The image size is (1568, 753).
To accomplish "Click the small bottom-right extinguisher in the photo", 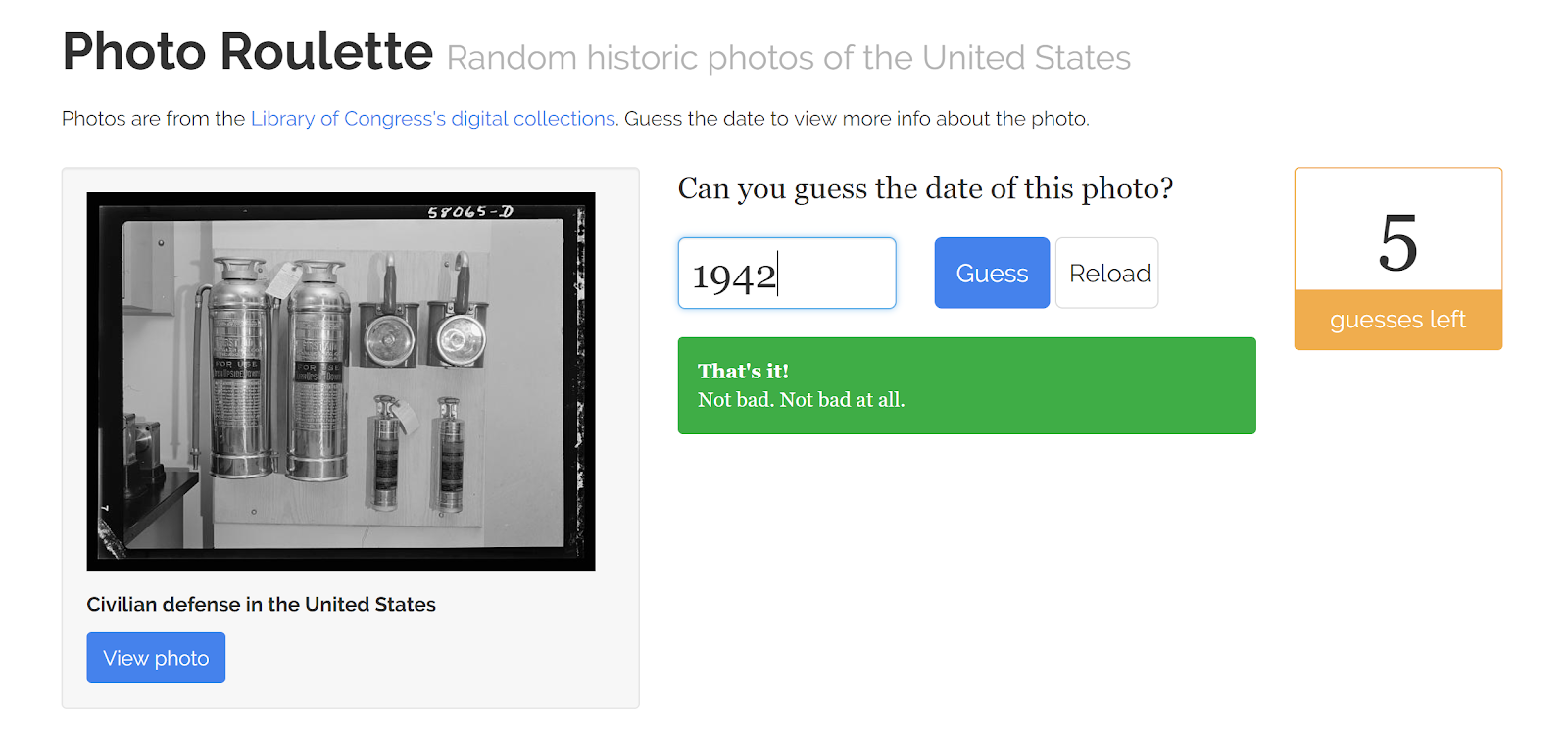I will click(449, 454).
